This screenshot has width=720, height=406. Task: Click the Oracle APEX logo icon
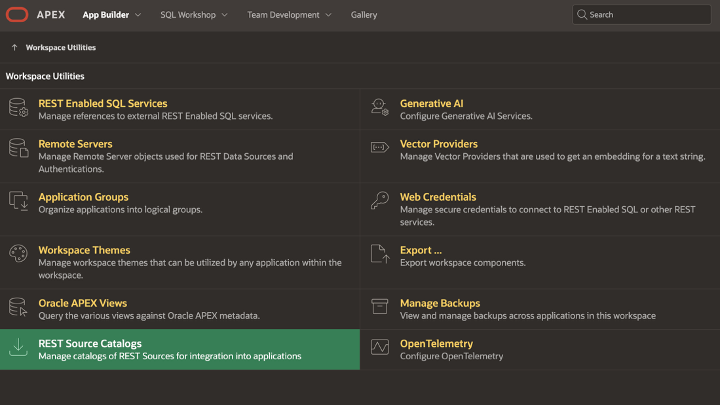[16, 15]
